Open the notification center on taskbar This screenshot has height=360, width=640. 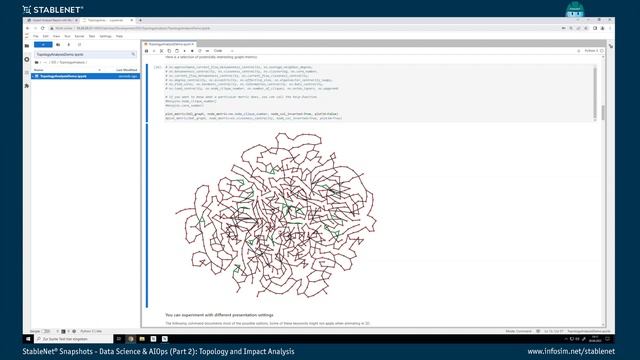[607, 339]
